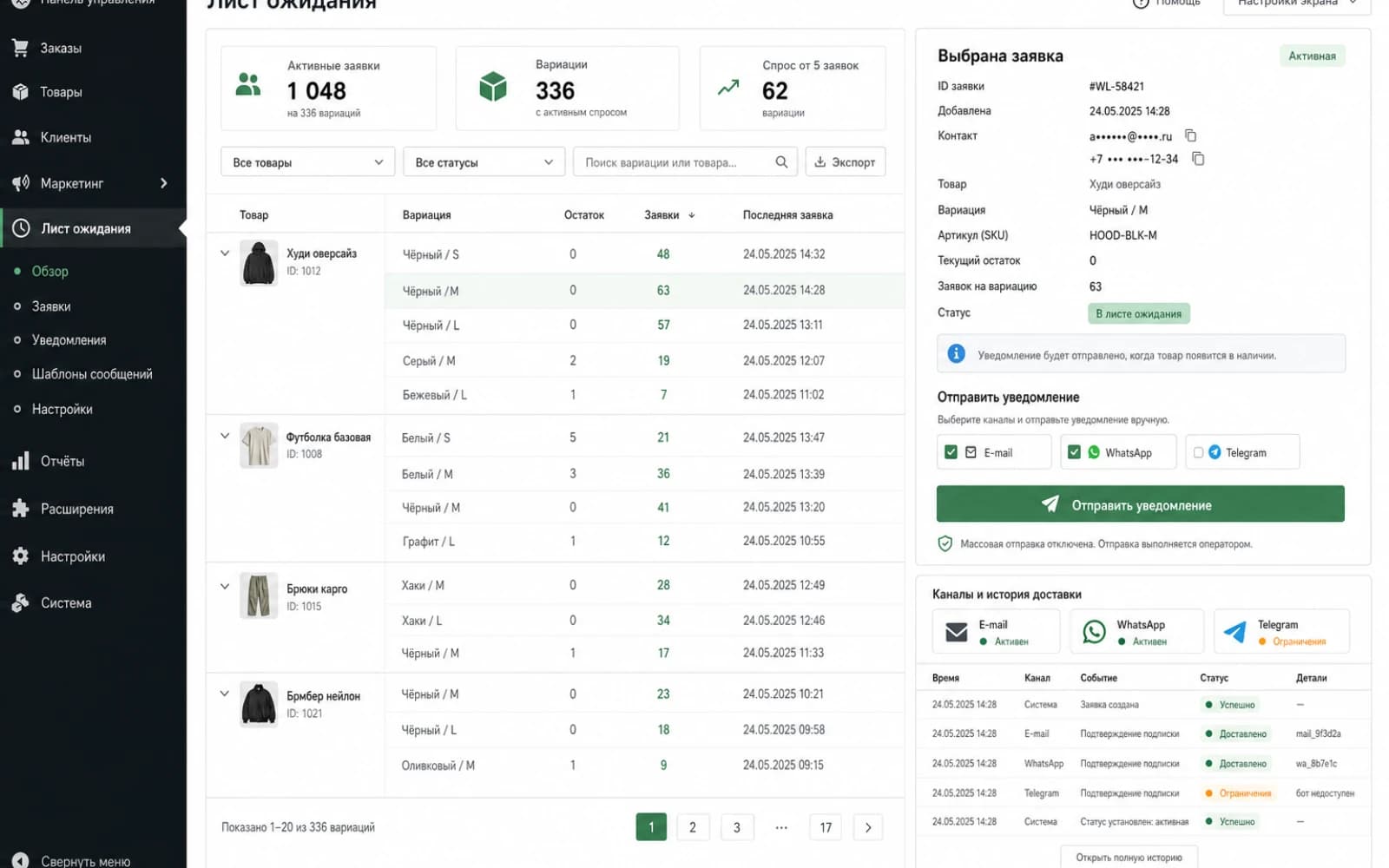
Task: Click the Маркетинг megaphone icon
Action: [20, 183]
